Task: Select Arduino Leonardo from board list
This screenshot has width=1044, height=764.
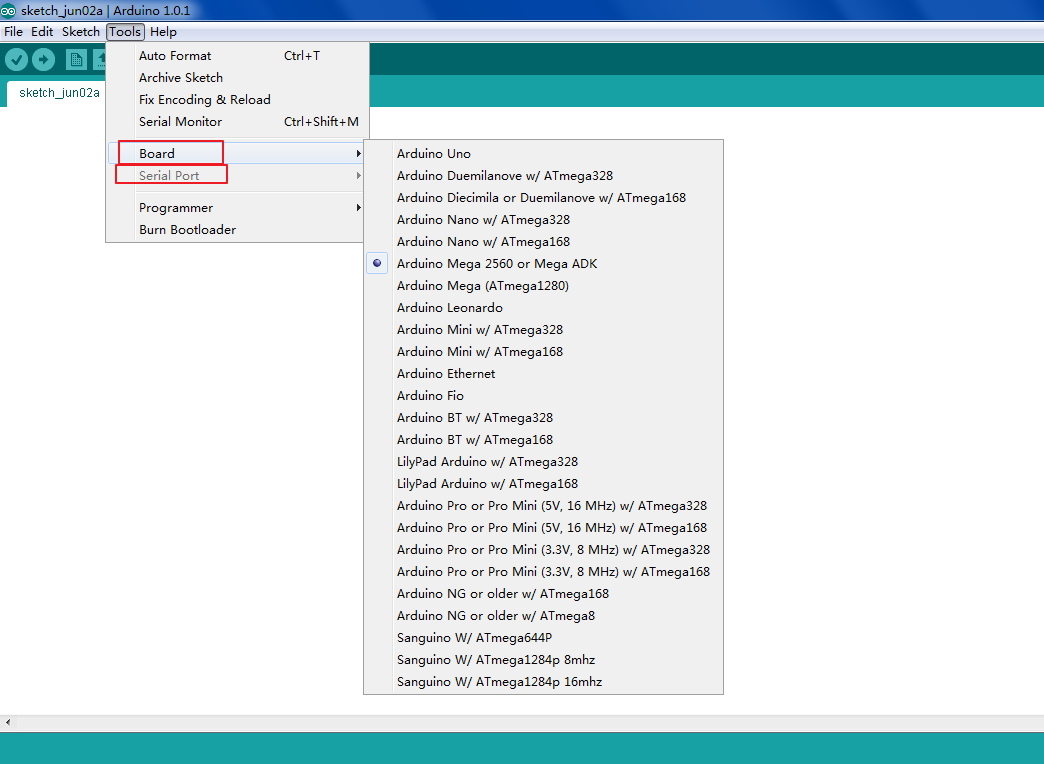Action: point(449,308)
